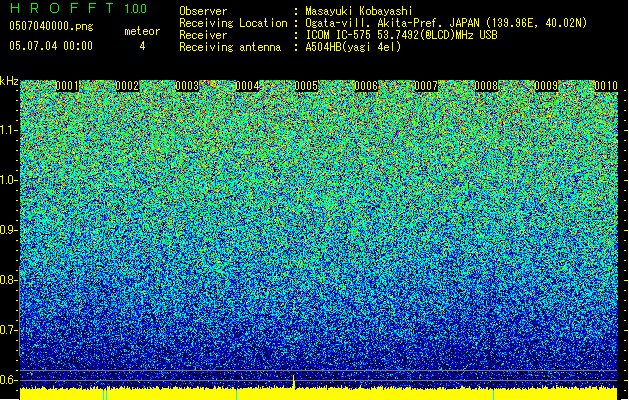Click the 'Receiving antenna' label
The image size is (629, 400).
coord(230,47)
